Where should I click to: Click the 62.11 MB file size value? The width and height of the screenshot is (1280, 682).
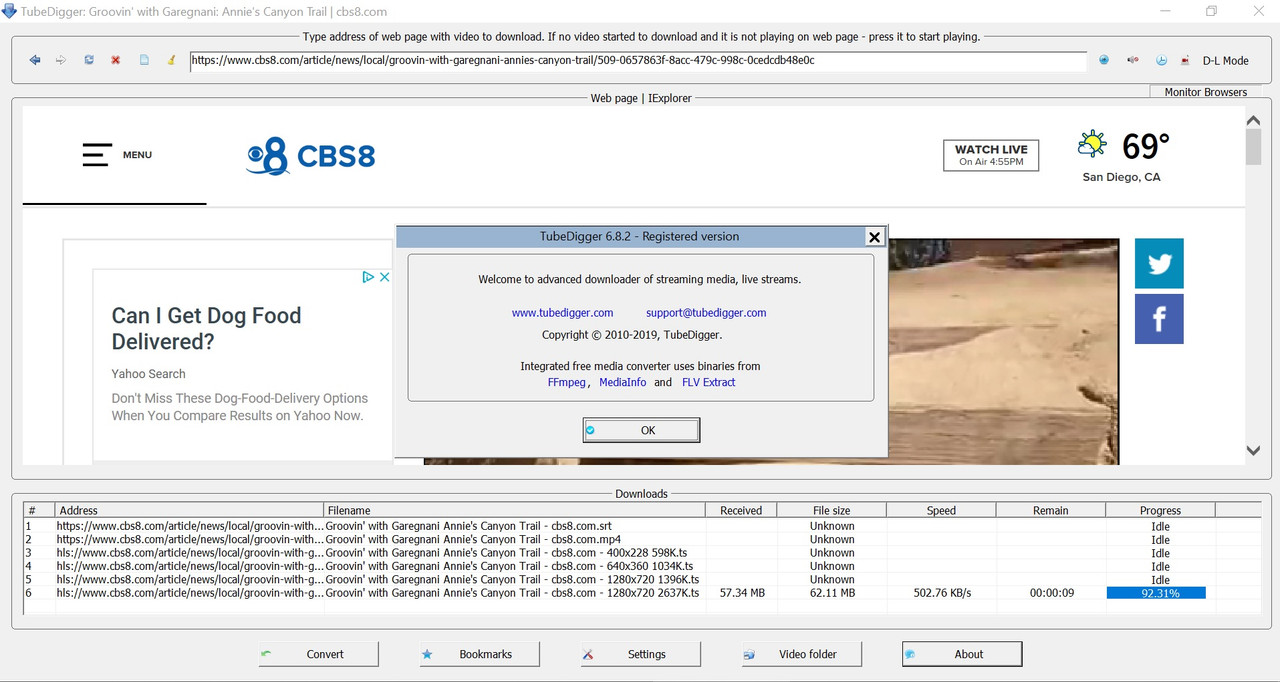tap(832, 593)
